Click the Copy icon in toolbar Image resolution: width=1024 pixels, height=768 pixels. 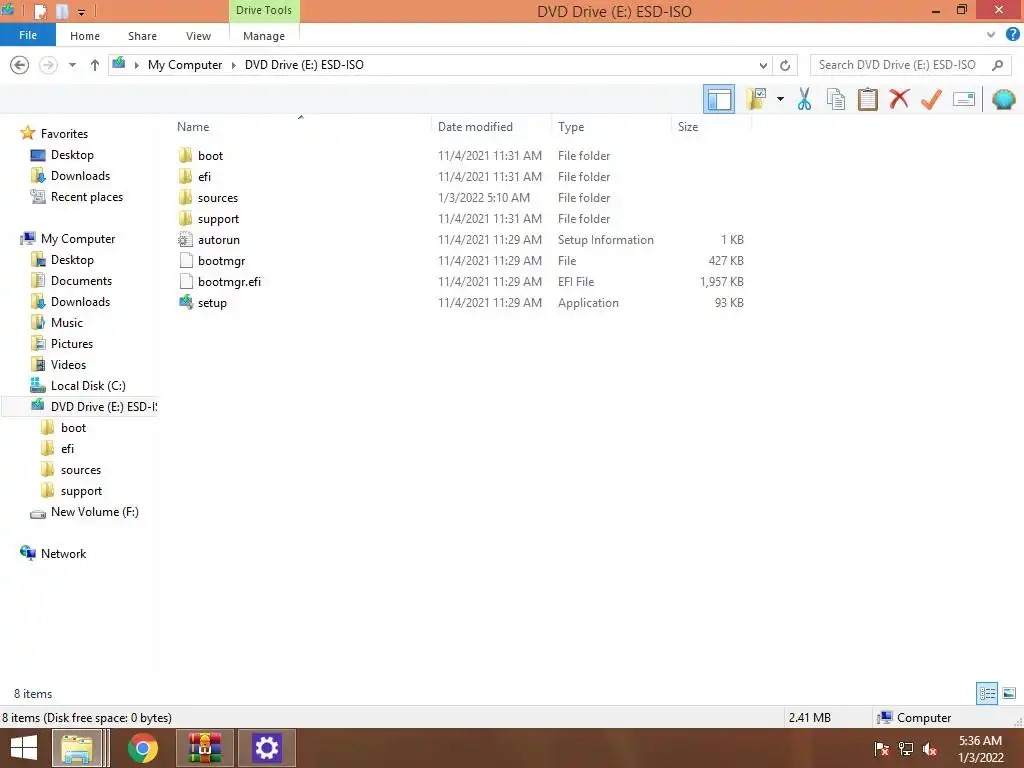point(836,99)
